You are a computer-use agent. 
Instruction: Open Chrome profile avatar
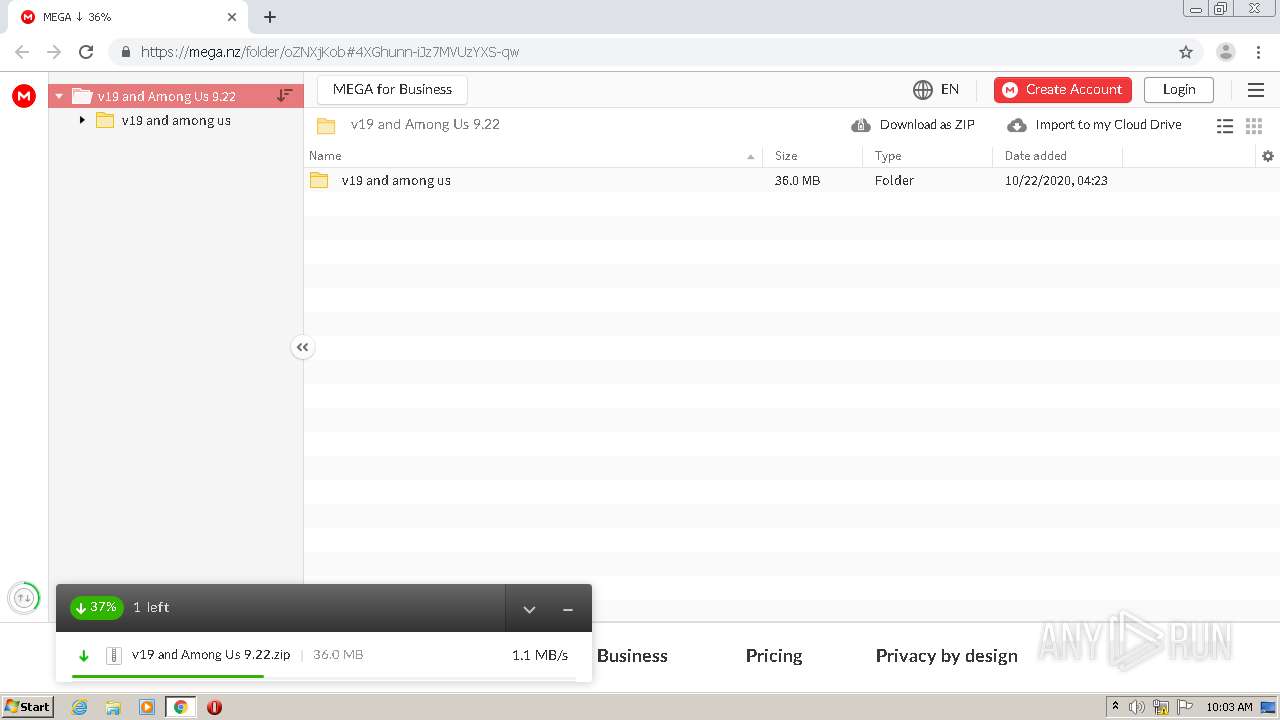[x=1226, y=52]
